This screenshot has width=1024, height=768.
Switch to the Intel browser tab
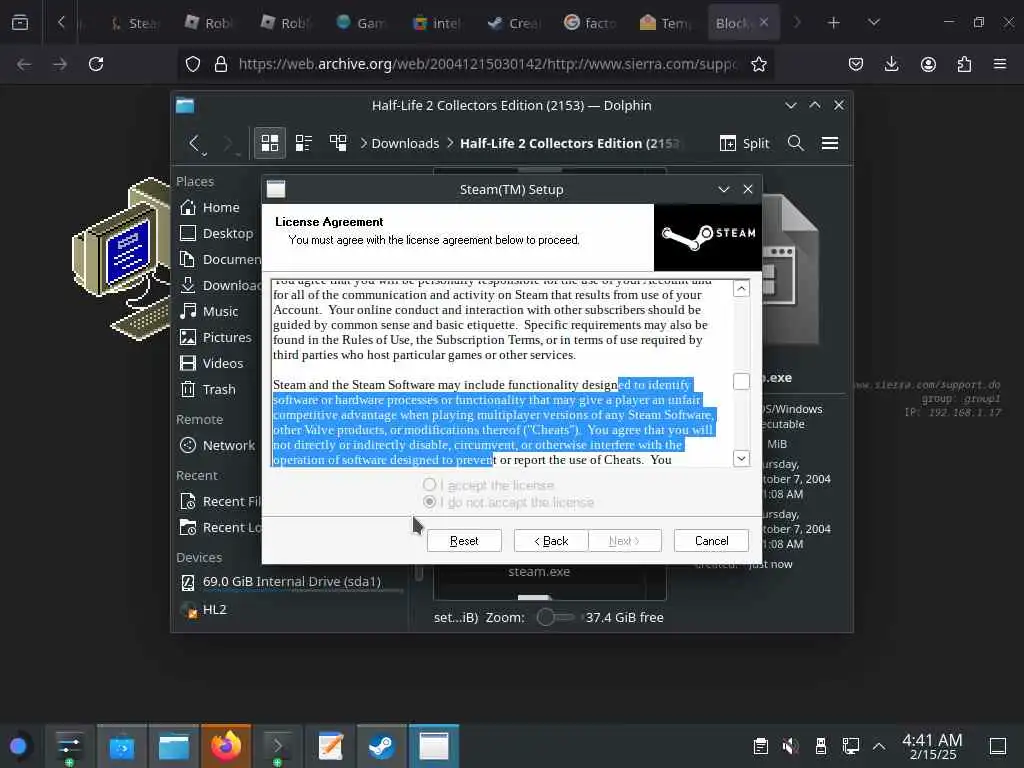[x=438, y=23]
